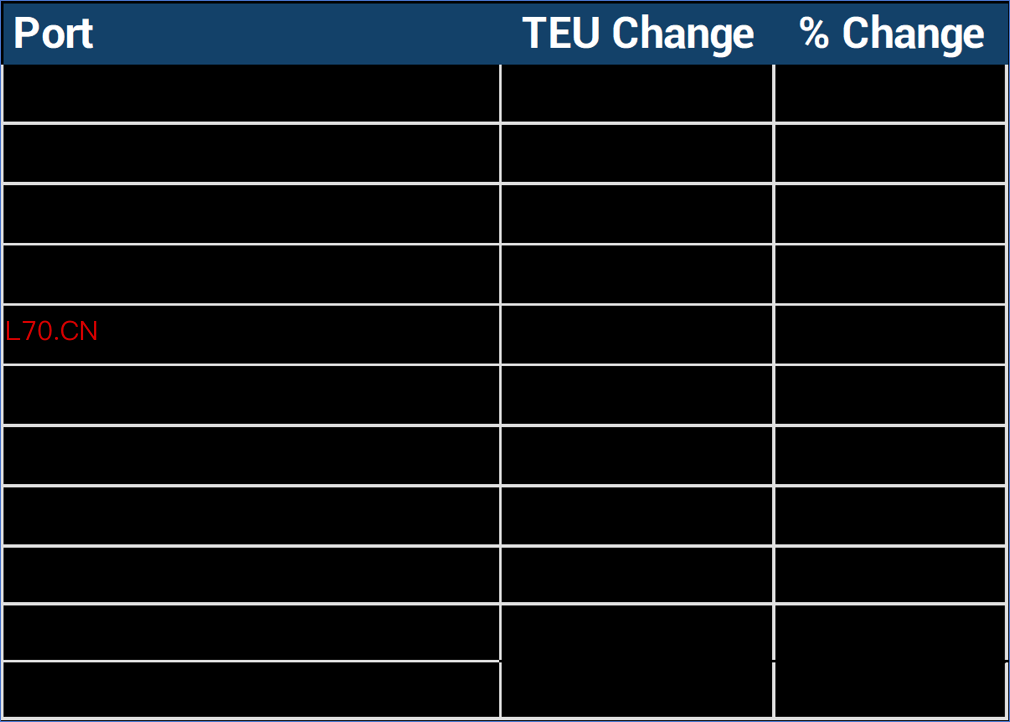Click third row TEU Change cell

coord(637,213)
